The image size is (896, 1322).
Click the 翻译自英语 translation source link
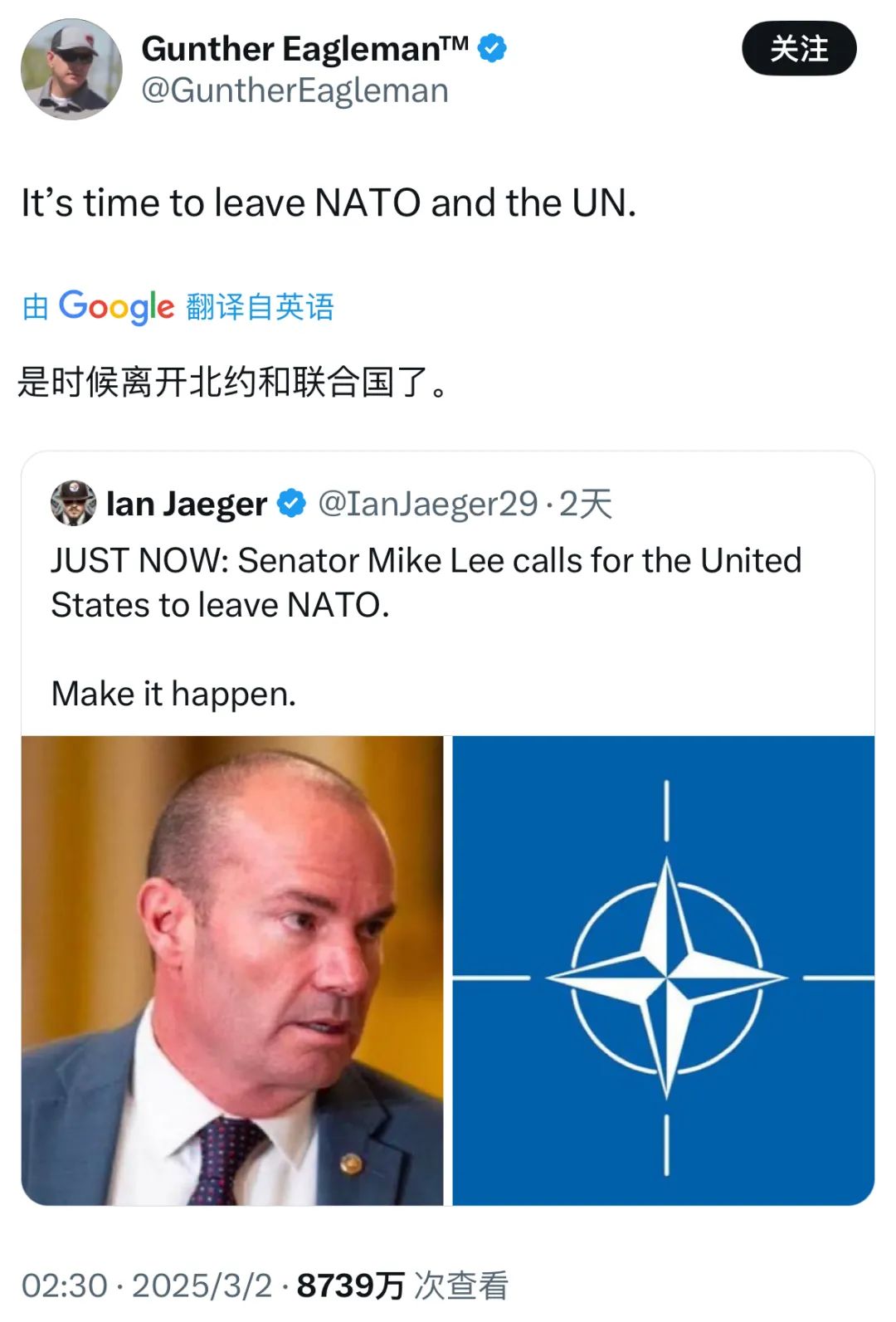tap(261, 307)
